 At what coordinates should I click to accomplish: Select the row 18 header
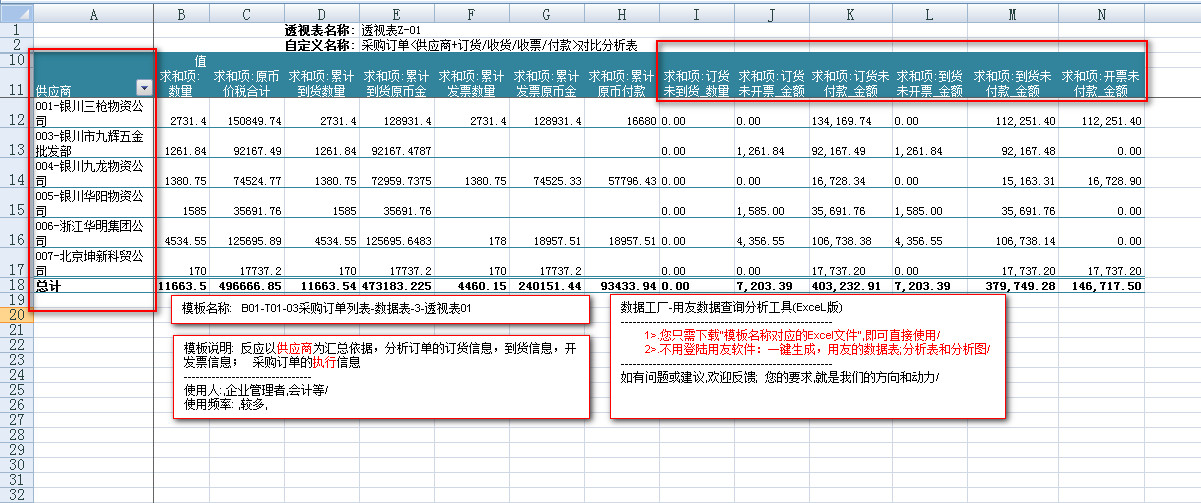click(15, 287)
